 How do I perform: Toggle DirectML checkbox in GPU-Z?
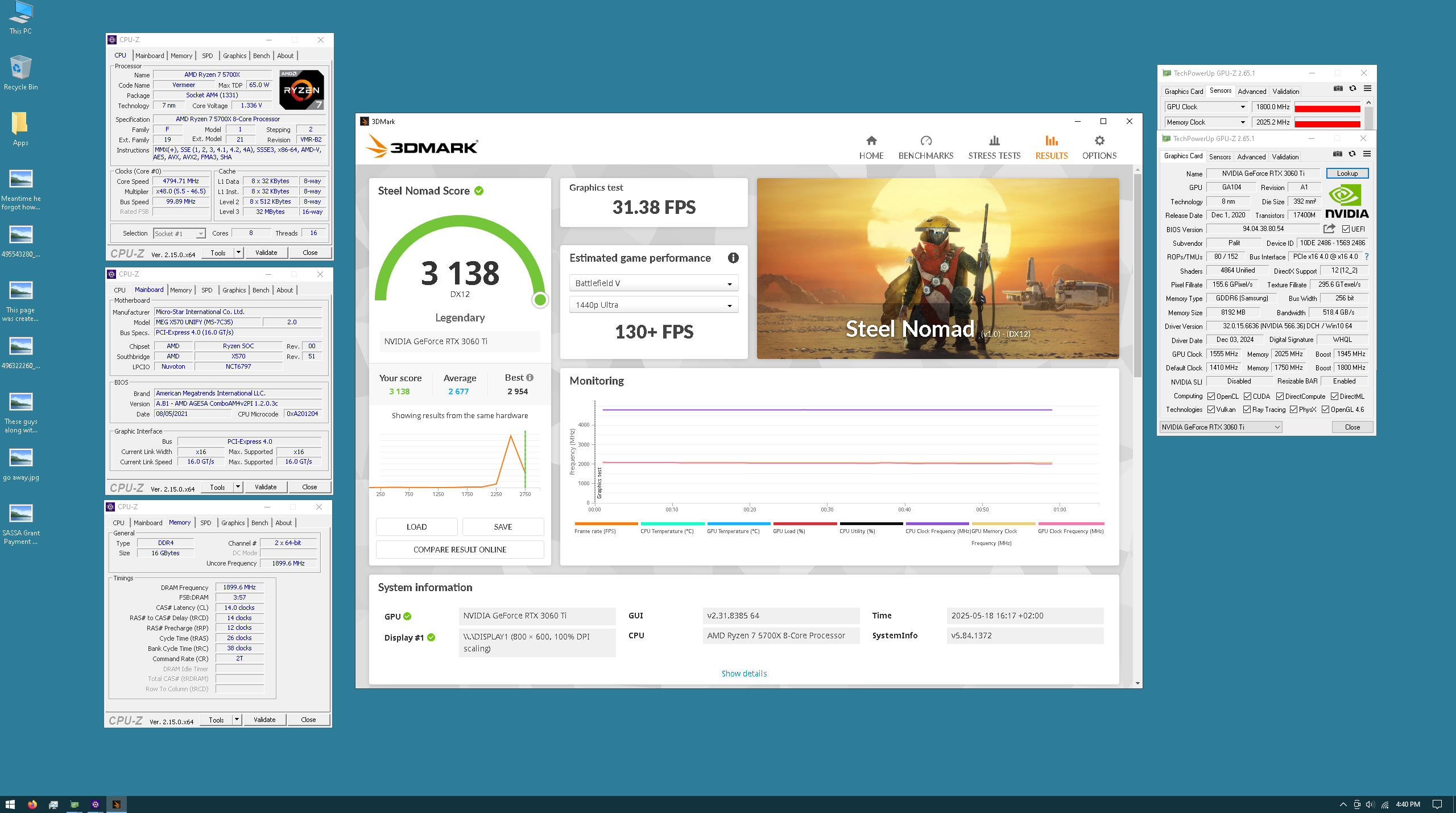pyautogui.click(x=1334, y=397)
